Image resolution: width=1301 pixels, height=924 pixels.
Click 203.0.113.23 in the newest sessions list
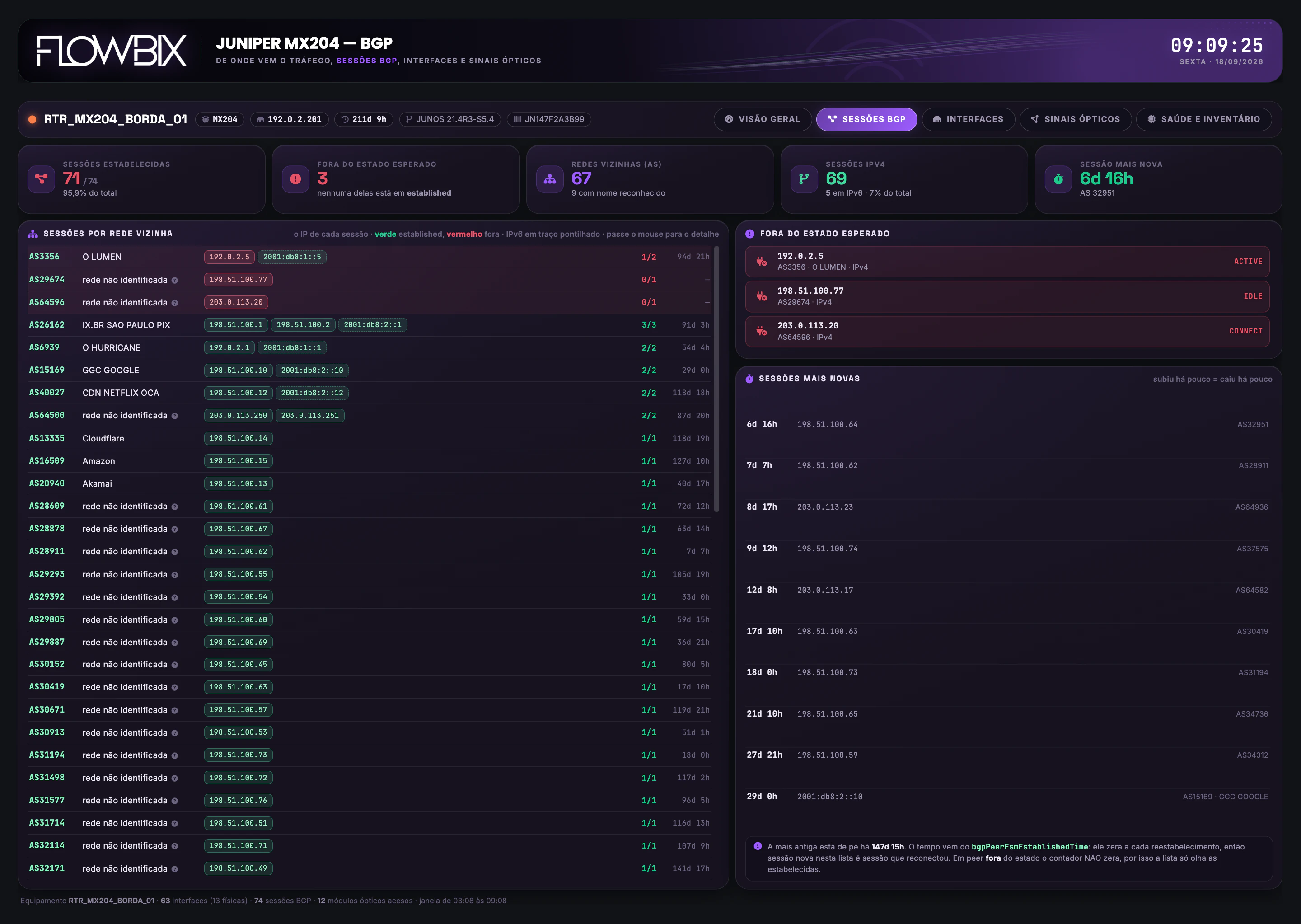click(825, 507)
